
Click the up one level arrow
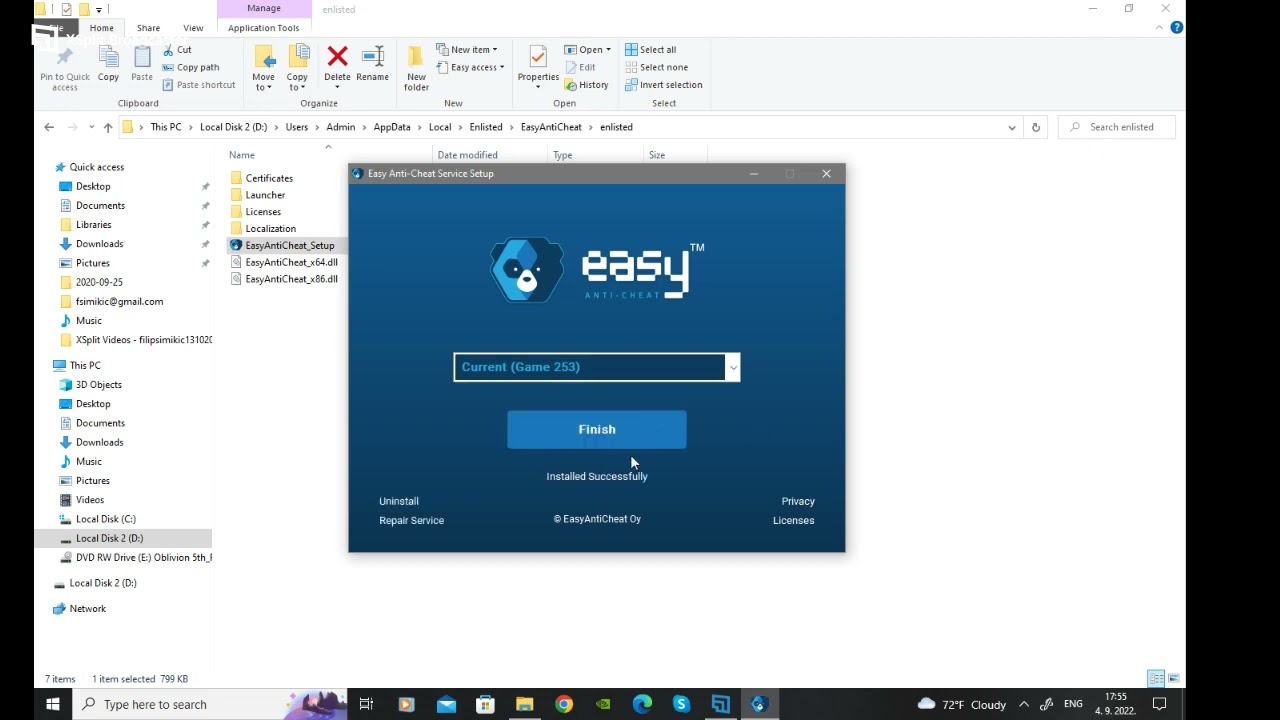tap(108, 127)
